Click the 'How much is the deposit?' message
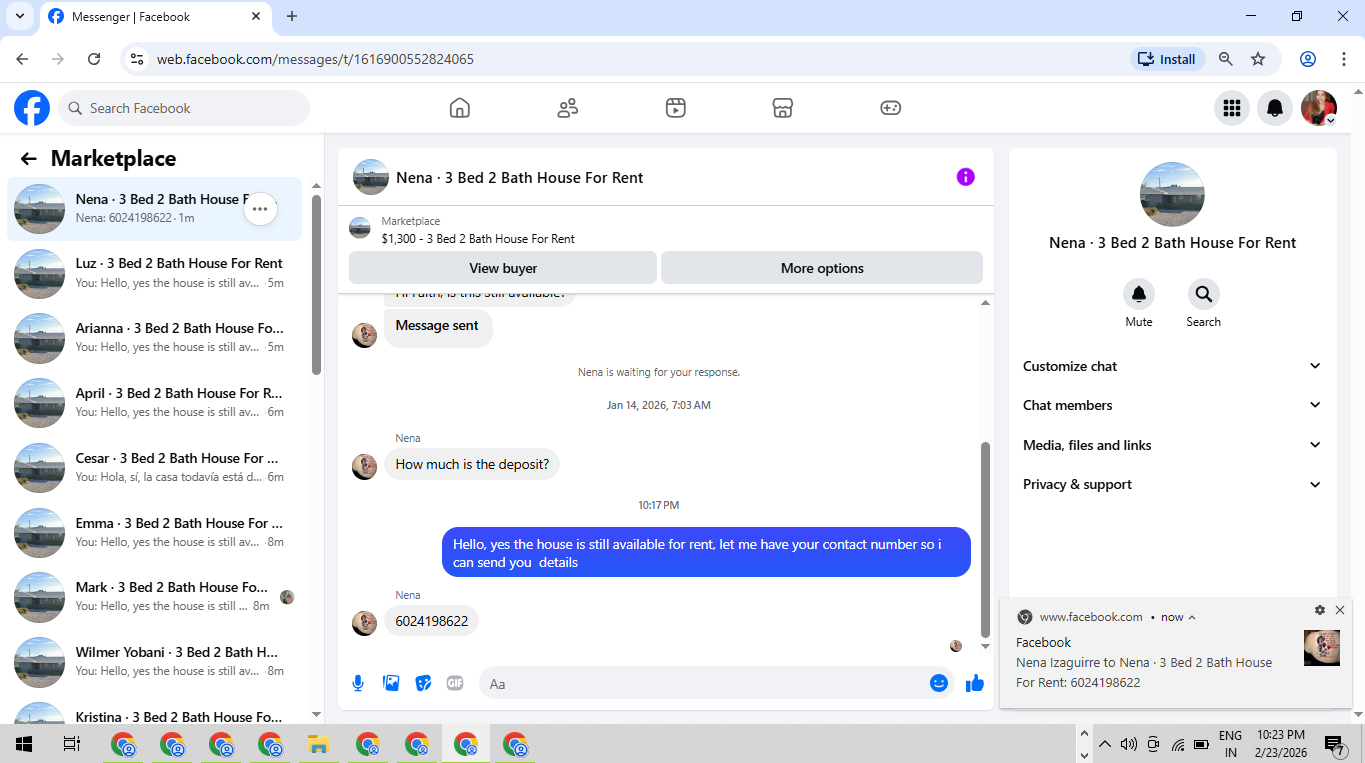Screen dimensions: 1365x763 coord(472,464)
